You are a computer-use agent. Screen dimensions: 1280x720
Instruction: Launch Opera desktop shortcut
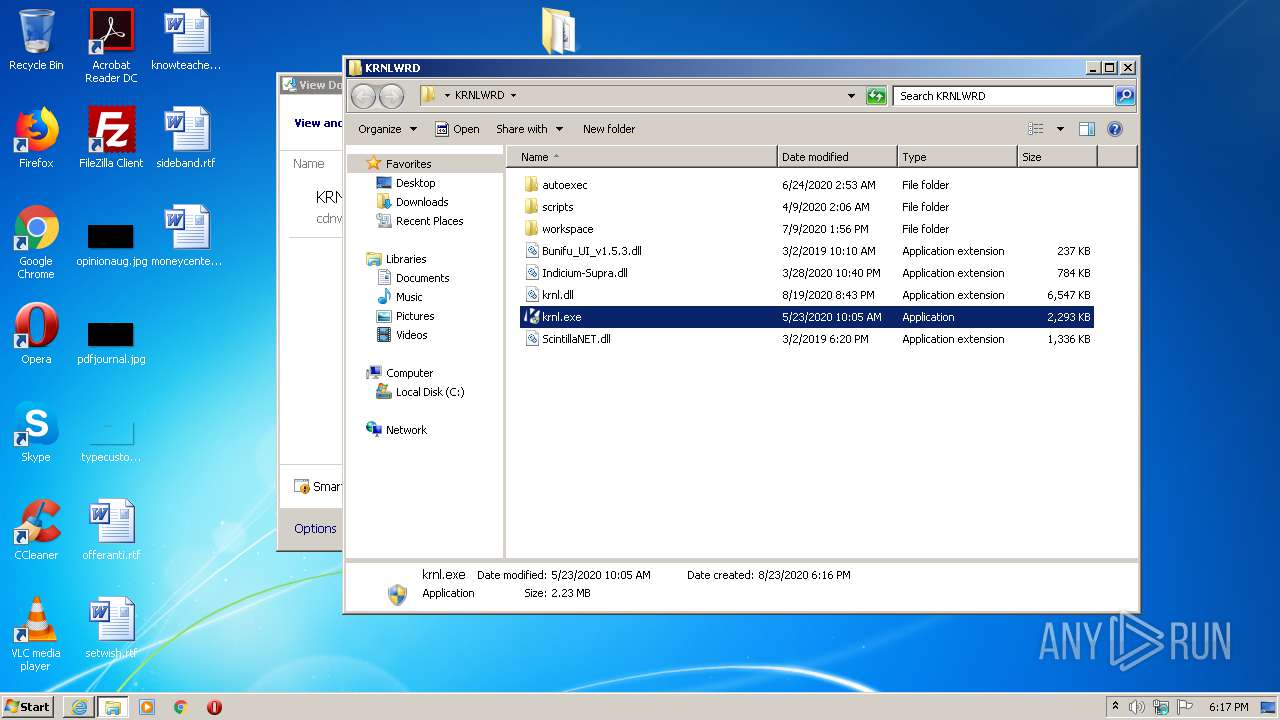pos(36,334)
